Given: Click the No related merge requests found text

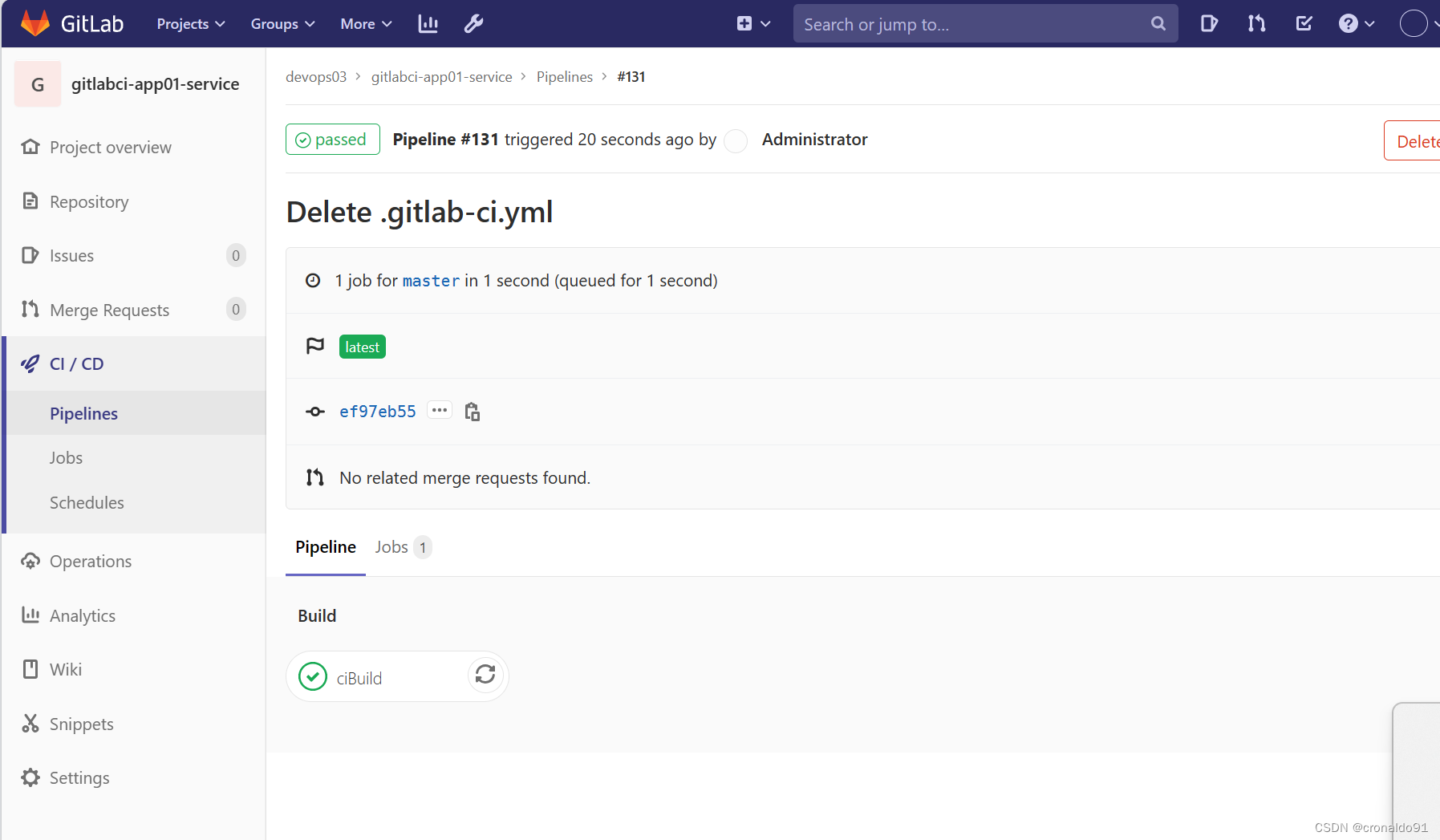Looking at the screenshot, I should pos(464,478).
